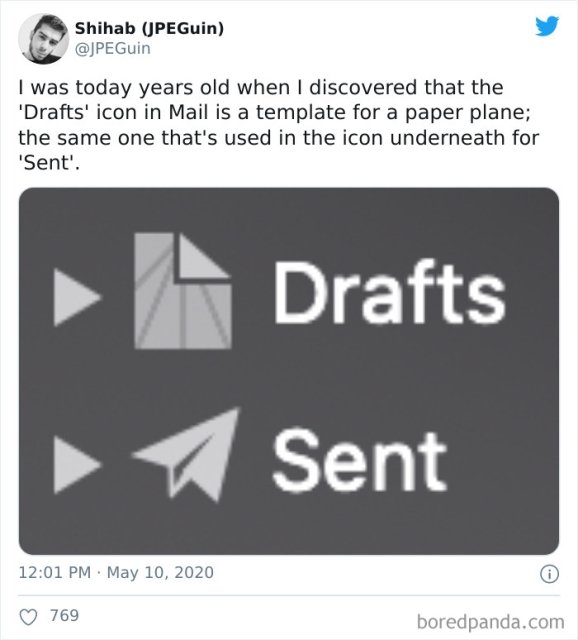This screenshot has width=578, height=640.
Task: Expand the Sent disclosure triangle
Action: [x=77, y=465]
